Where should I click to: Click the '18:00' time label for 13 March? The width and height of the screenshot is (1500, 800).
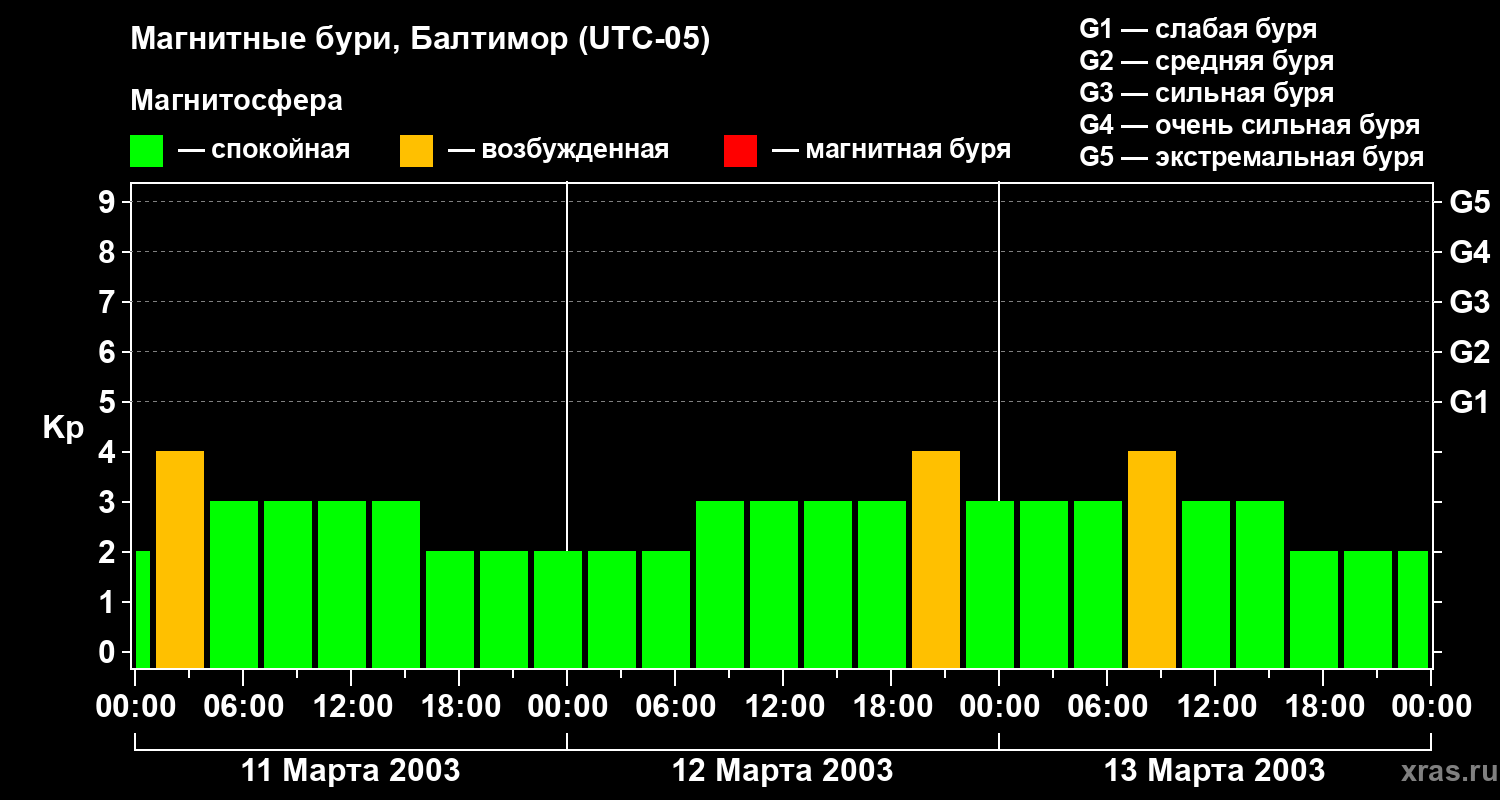pyautogui.click(x=1323, y=707)
